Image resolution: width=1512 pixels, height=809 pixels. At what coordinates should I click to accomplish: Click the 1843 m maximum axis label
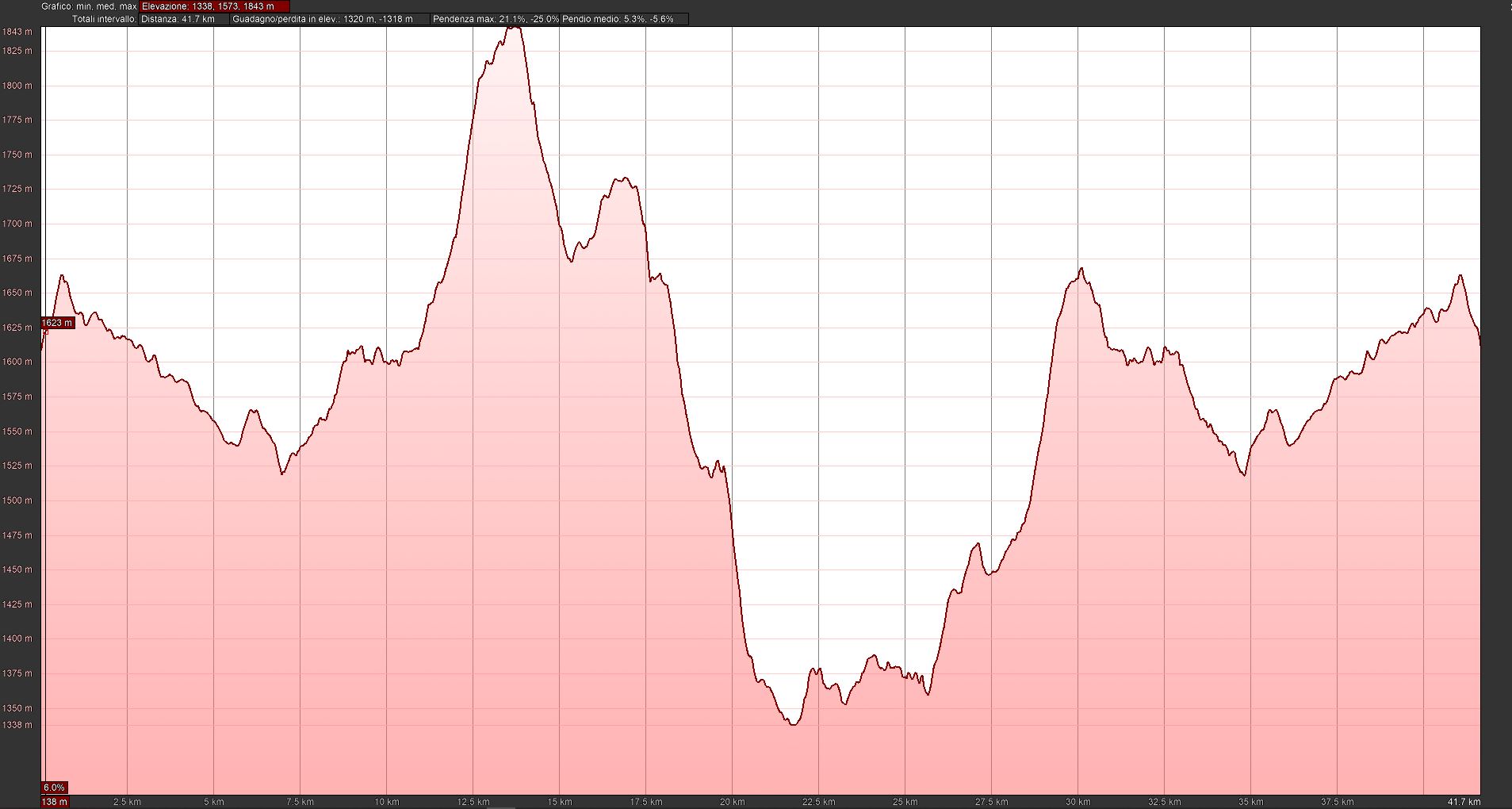17,32
